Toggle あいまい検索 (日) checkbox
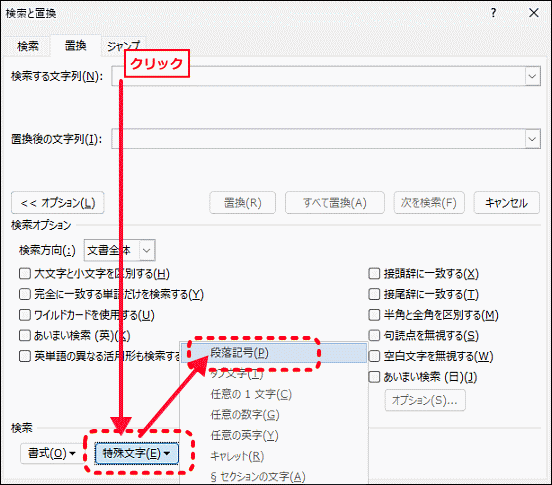 (x=374, y=377)
